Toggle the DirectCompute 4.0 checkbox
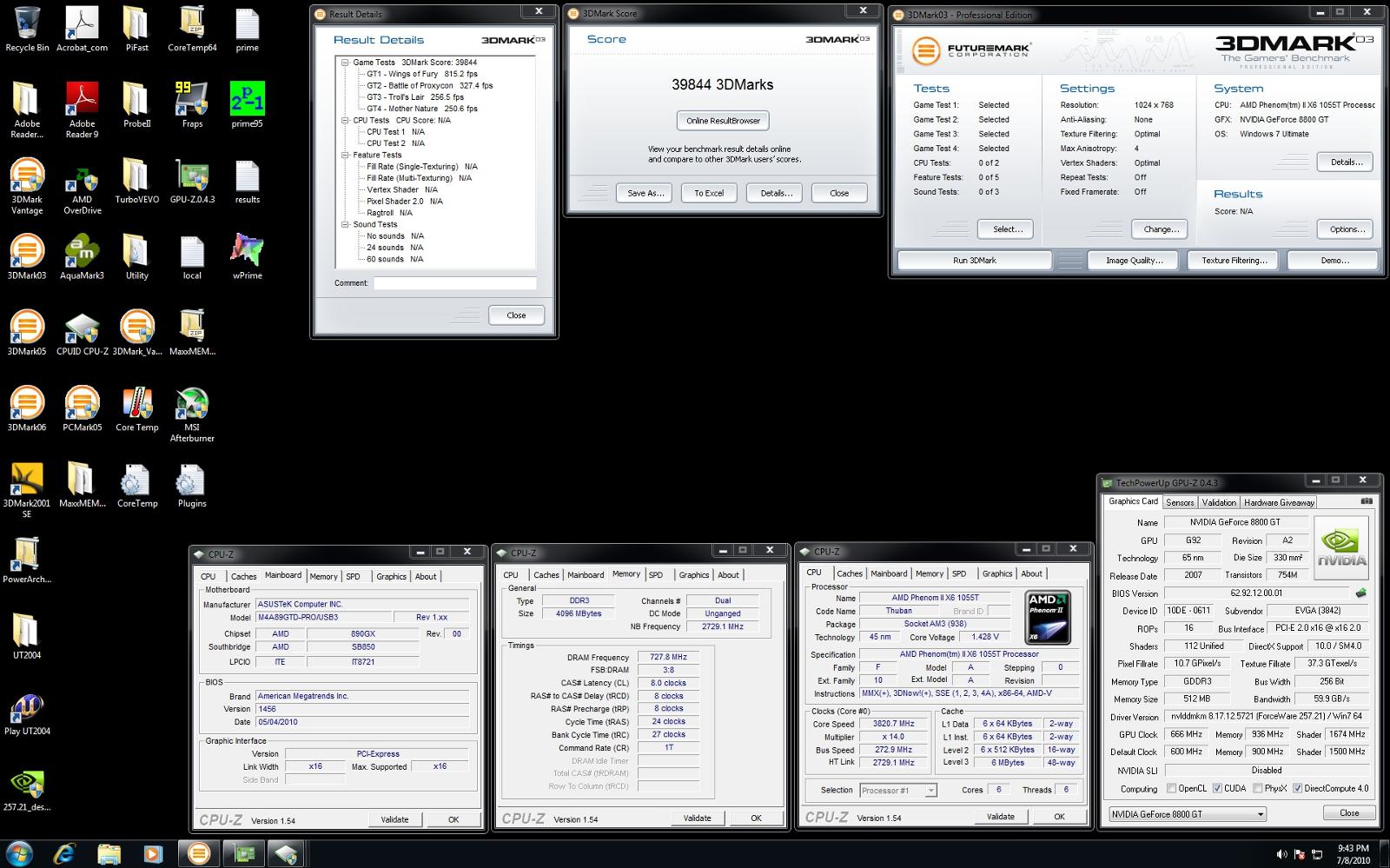This screenshot has height=868, width=1390. pos(1297,788)
